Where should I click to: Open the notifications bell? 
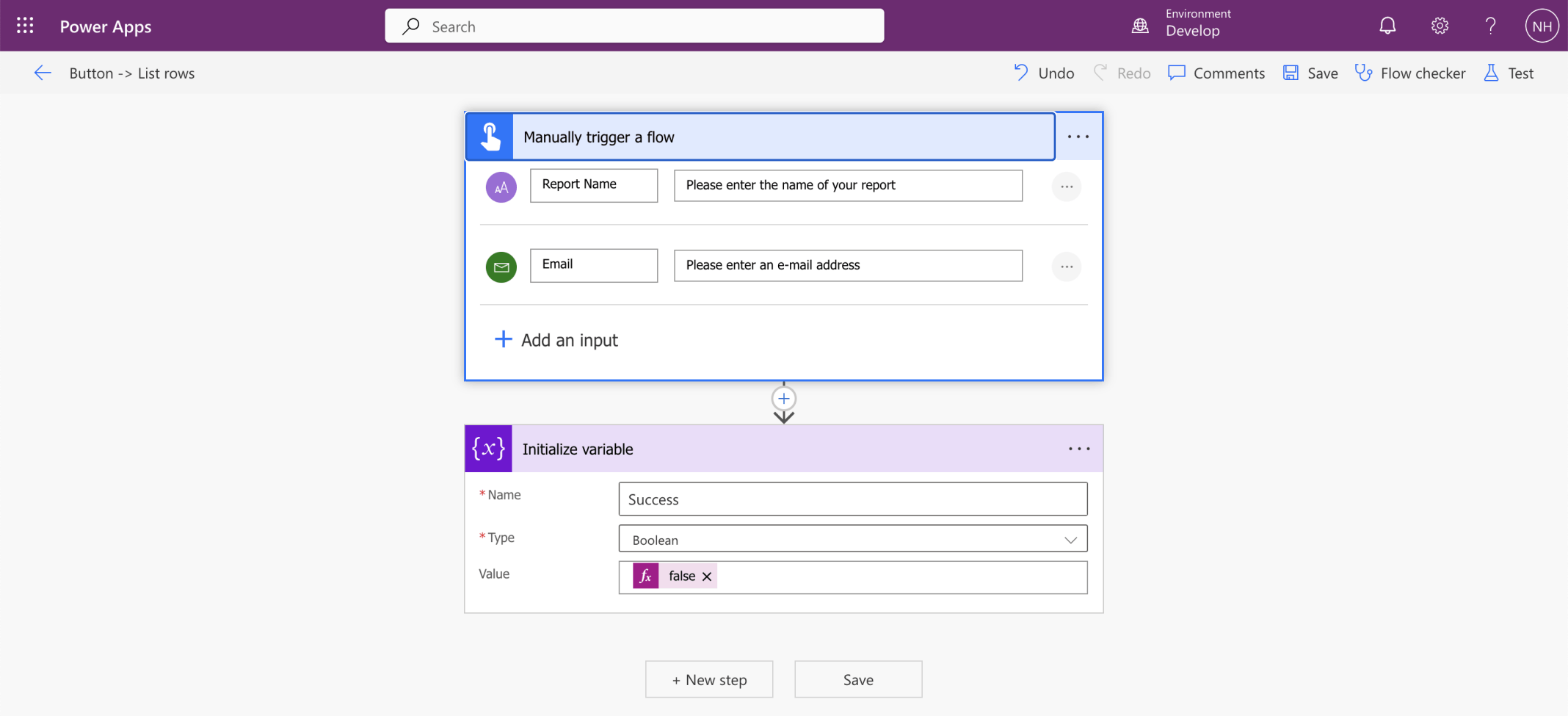tap(1387, 26)
